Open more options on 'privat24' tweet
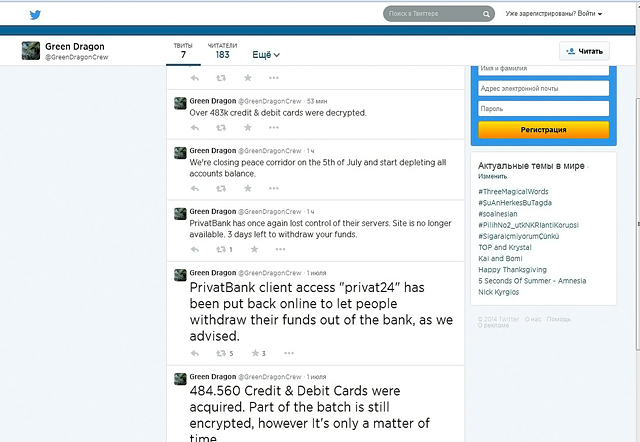This screenshot has width=640, height=442. pos(289,353)
